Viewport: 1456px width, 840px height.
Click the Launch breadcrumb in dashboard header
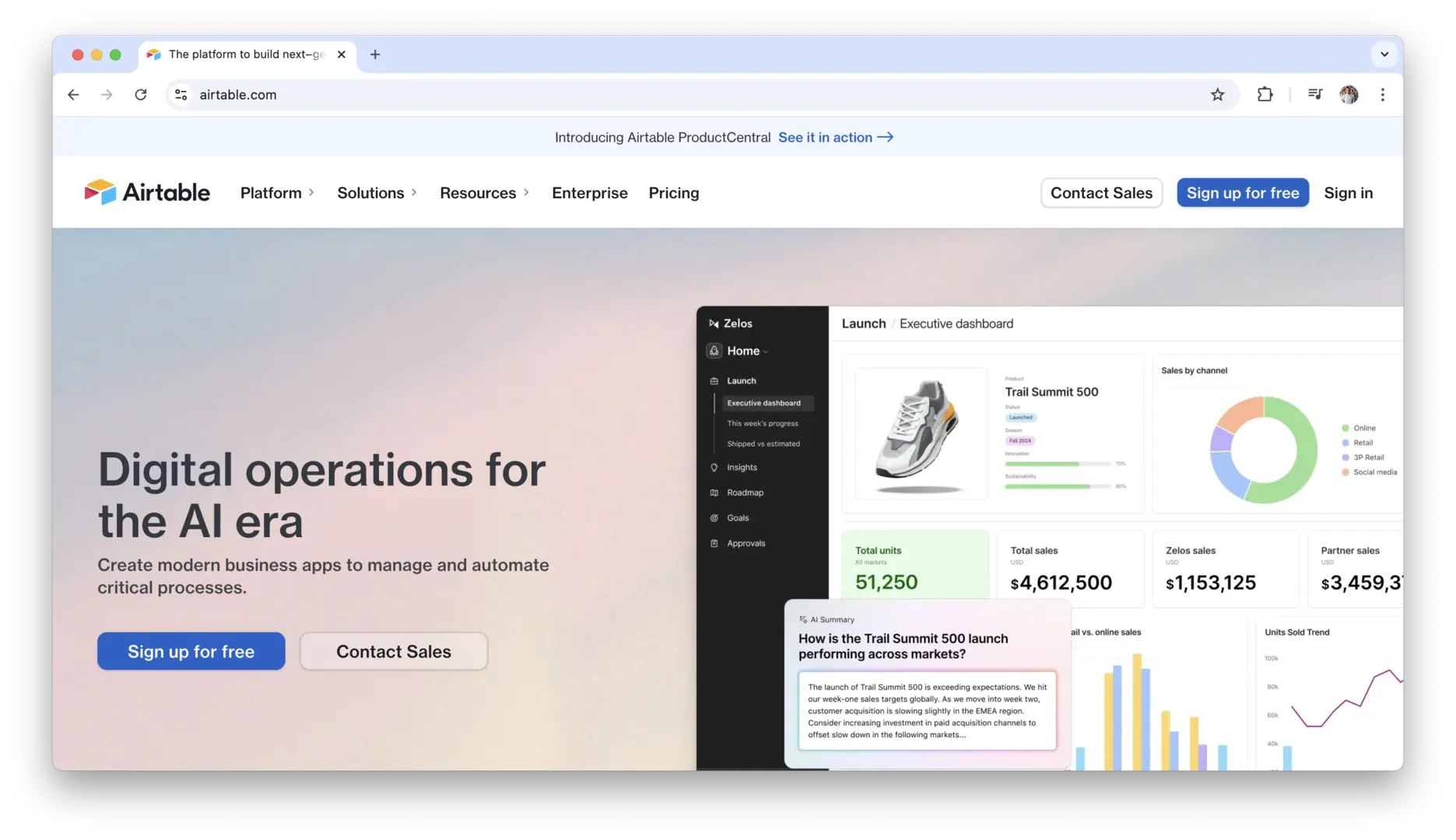point(864,324)
